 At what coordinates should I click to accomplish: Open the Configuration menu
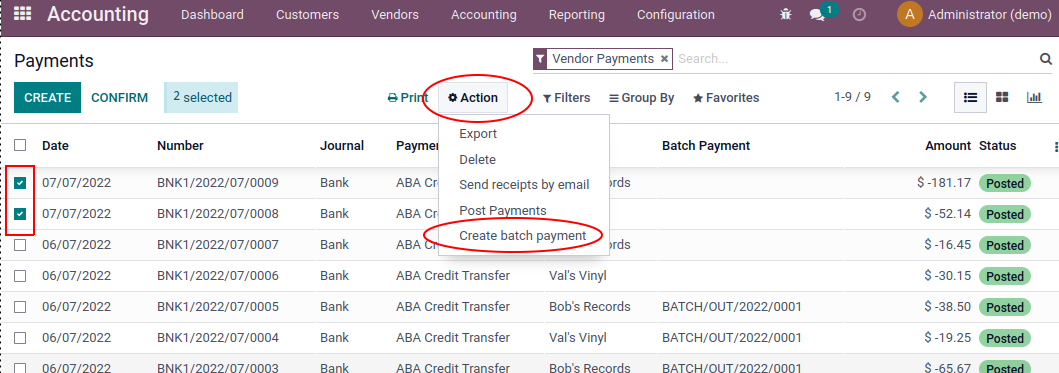pos(675,14)
